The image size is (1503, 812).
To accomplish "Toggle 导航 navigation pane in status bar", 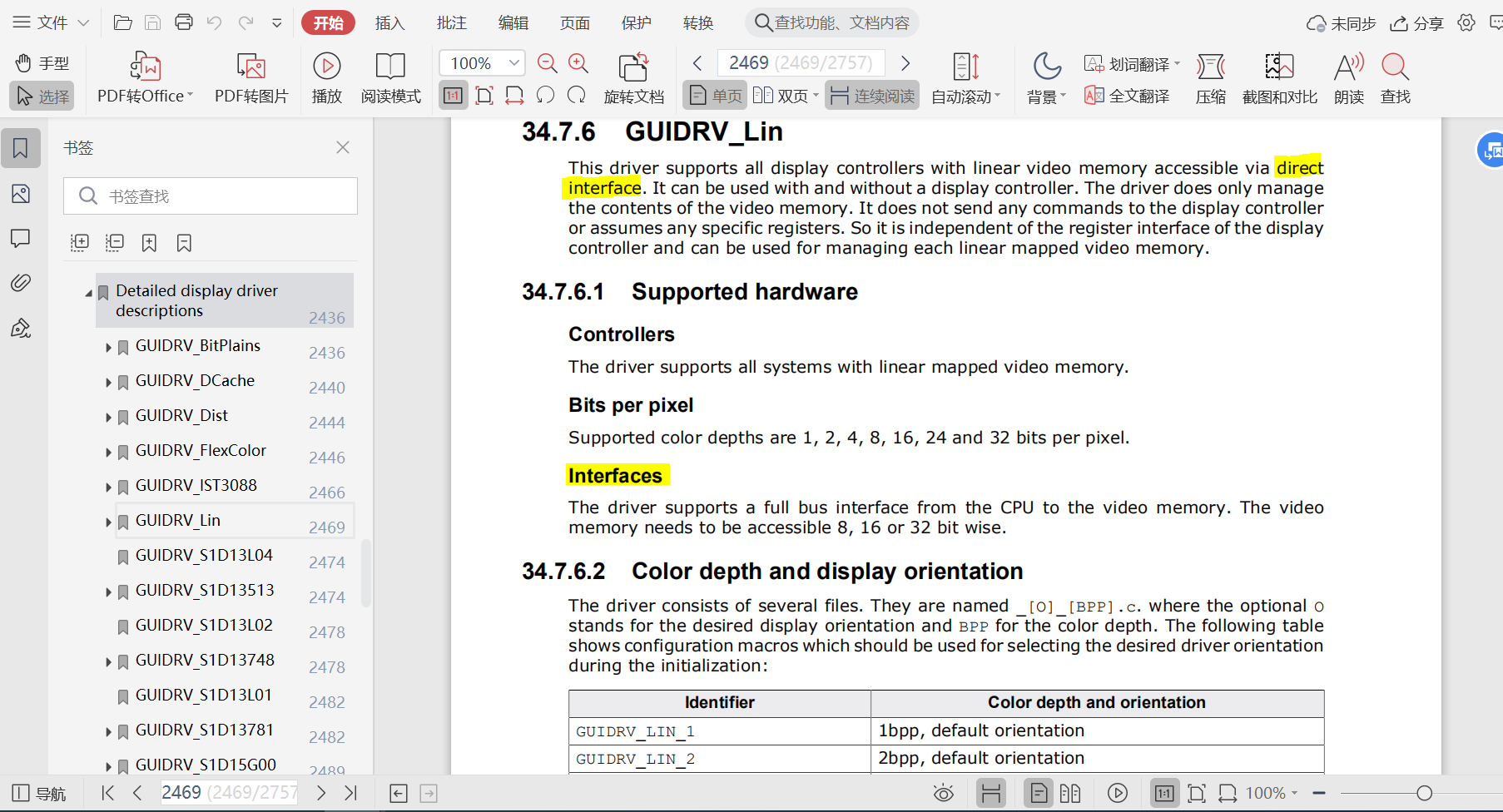I will 39,794.
